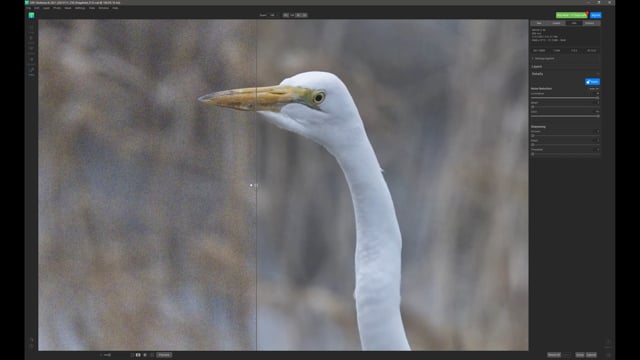Click the teal app logo icon below the menu bar
Screen dimensions: 640x360
coord(31,15)
